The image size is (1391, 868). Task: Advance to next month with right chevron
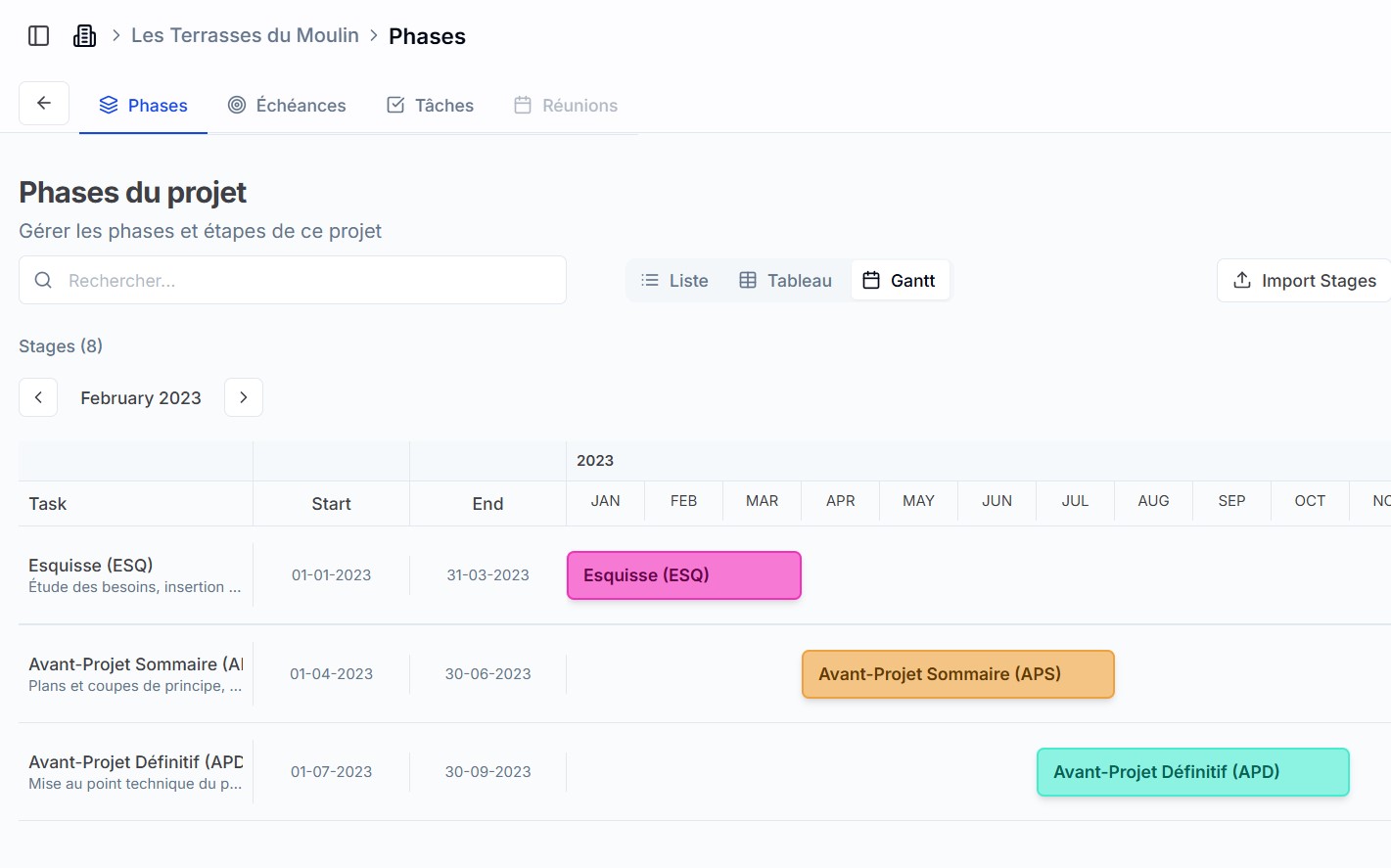click(x=244, y=397)
